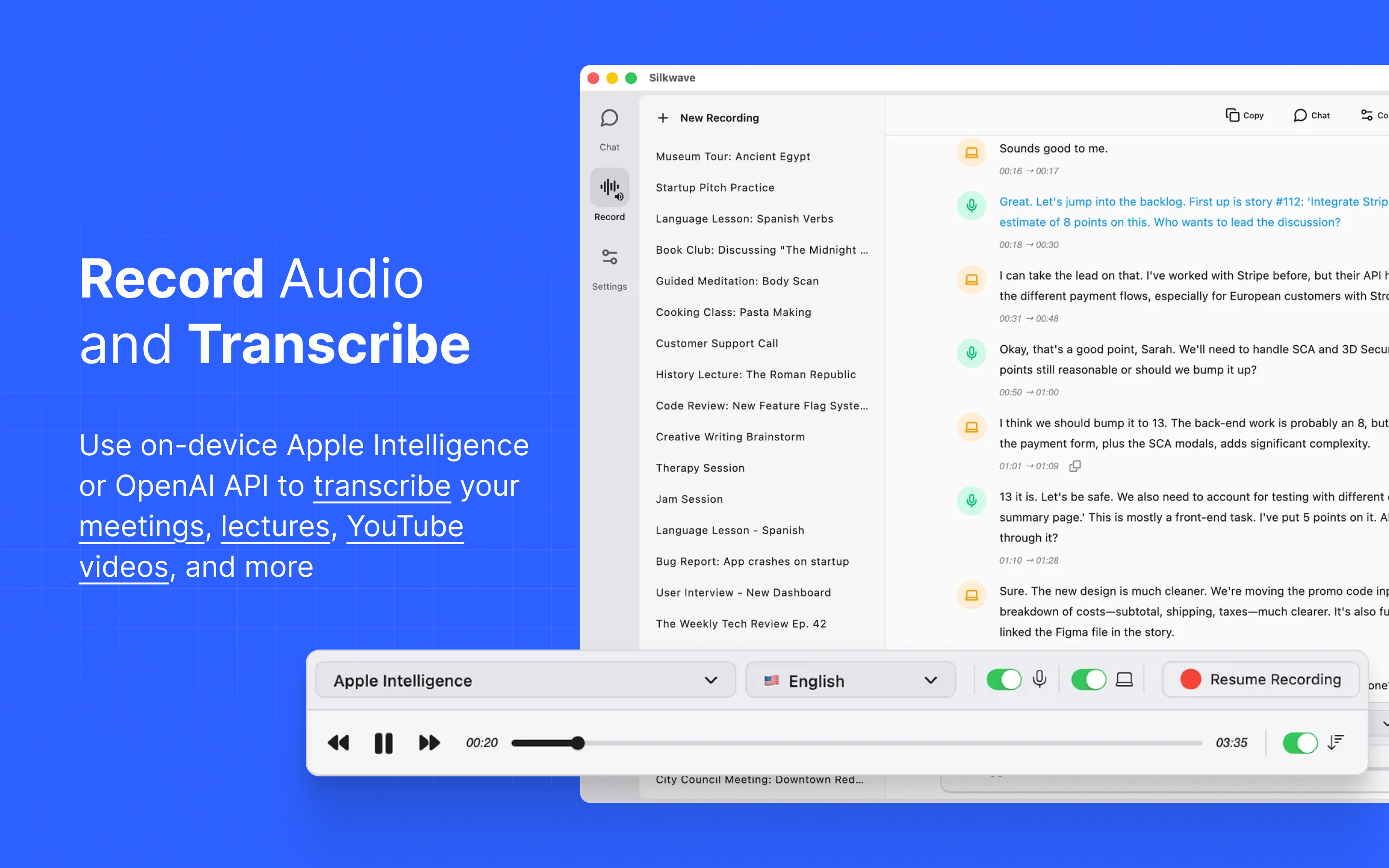Click the highlighted transcript about story #112
Image resolution: width=1389 pixels, height=868 pixels.
(1171, 212)
